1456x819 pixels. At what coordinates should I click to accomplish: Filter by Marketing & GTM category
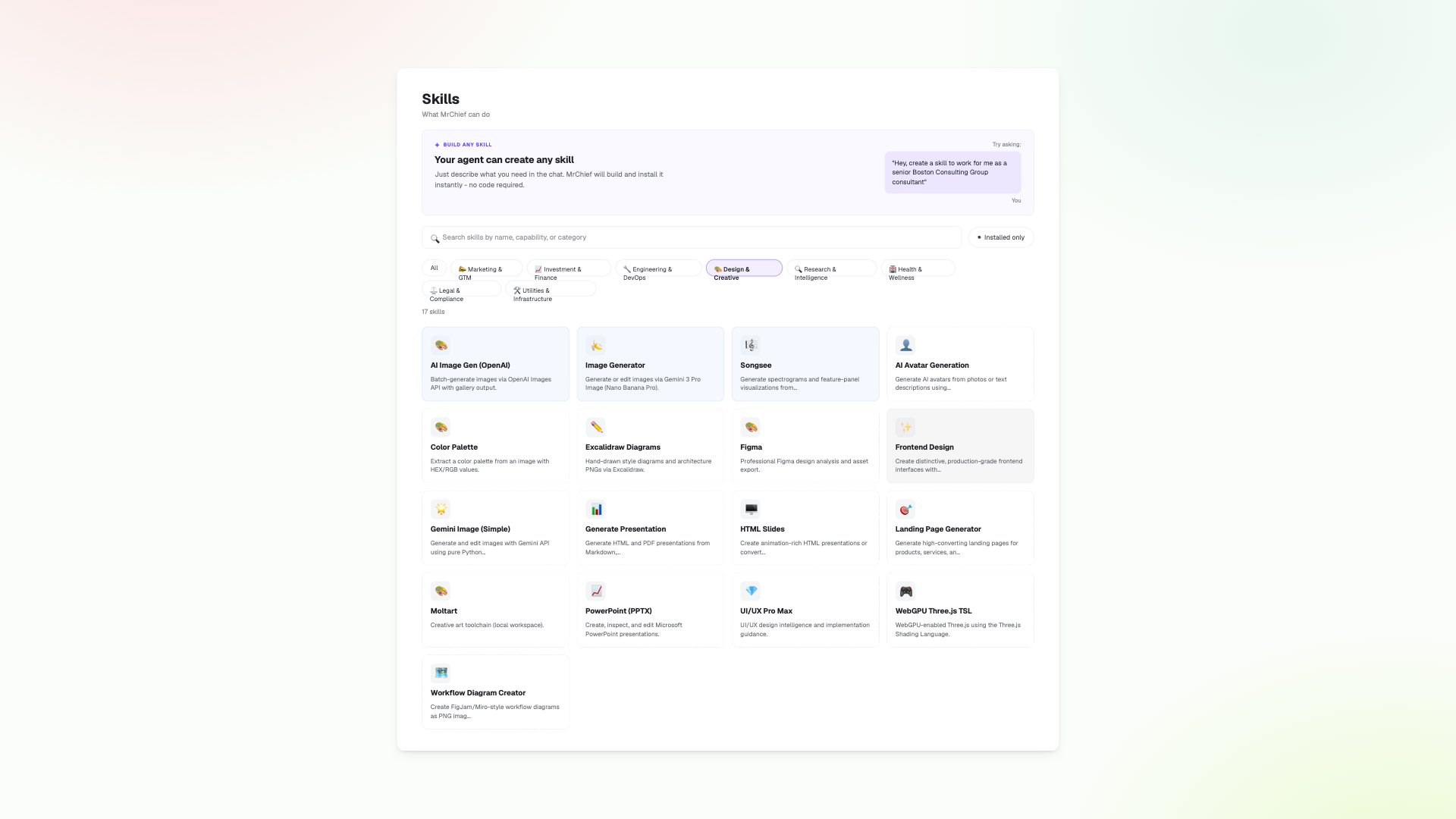tap(486, 268)
